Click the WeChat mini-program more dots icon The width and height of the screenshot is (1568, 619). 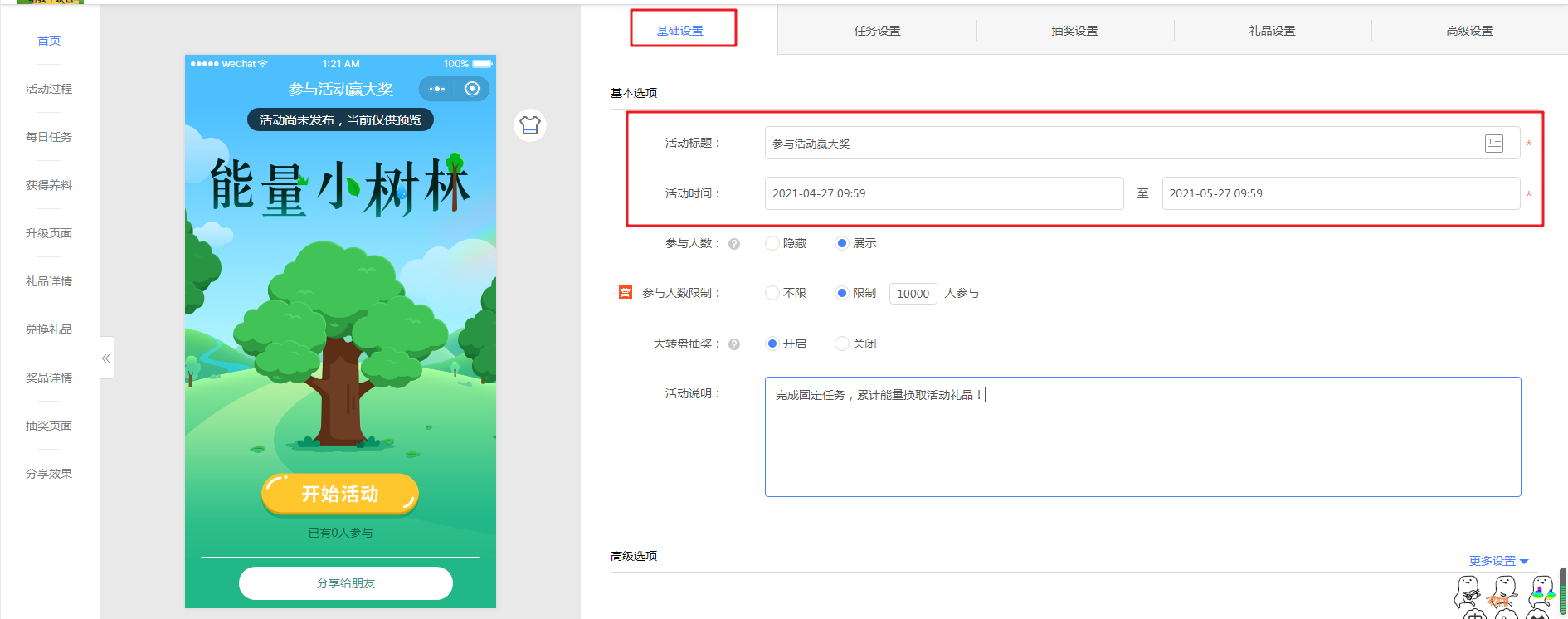pyautogui.click(x=437, y=89)
